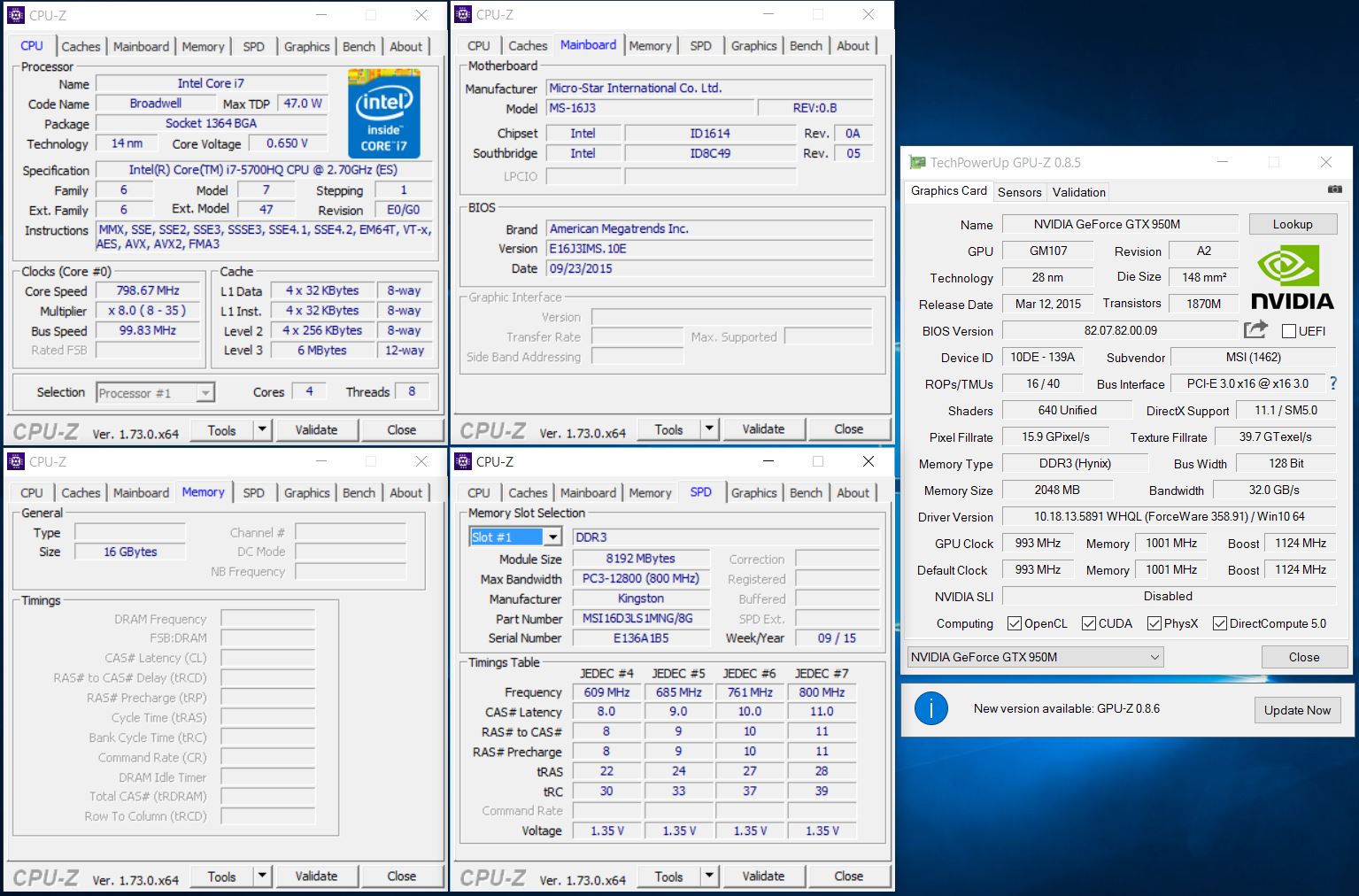
Task: Click the Part Number value MSI16D3LS1MNG/8G
Action: pyautogui.click(x=641, y=618)
